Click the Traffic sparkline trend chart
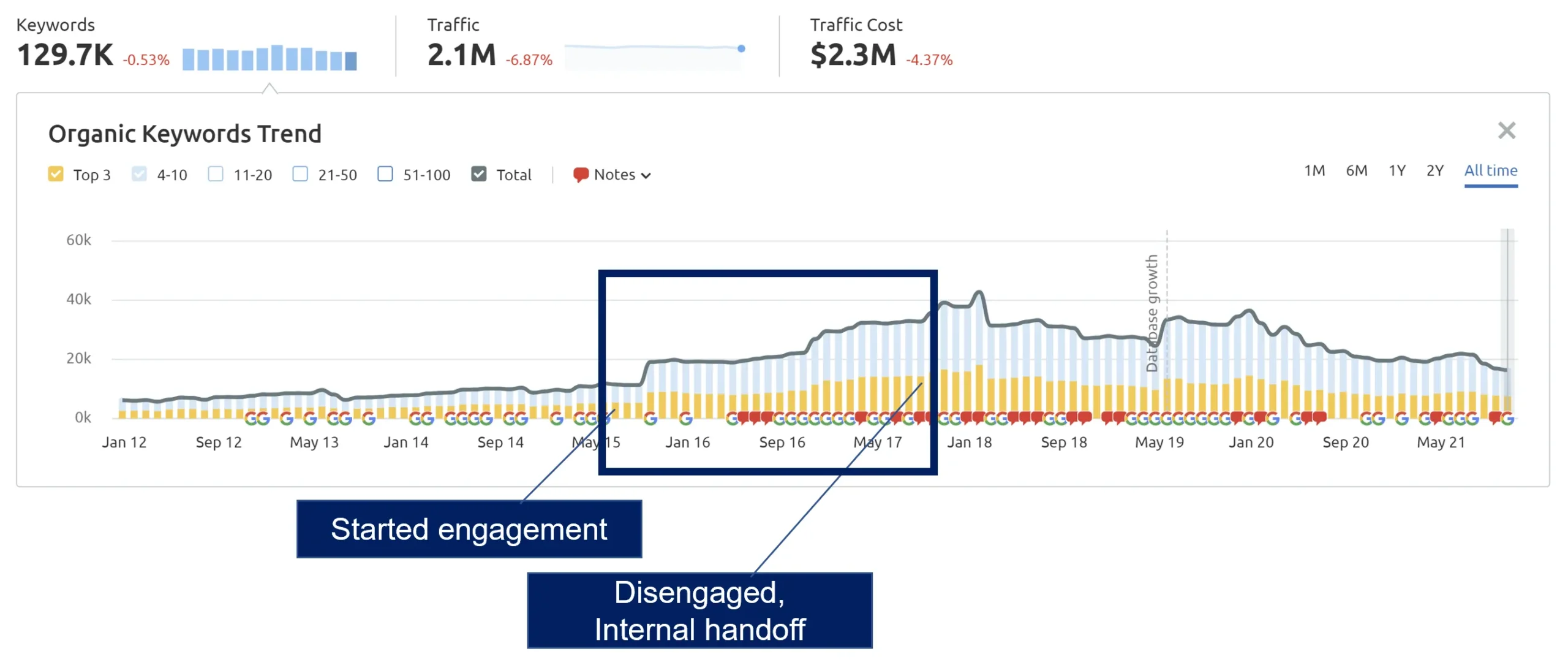Image resolution: width=1568 pixels, height=665 pixels. pos(654,55)
